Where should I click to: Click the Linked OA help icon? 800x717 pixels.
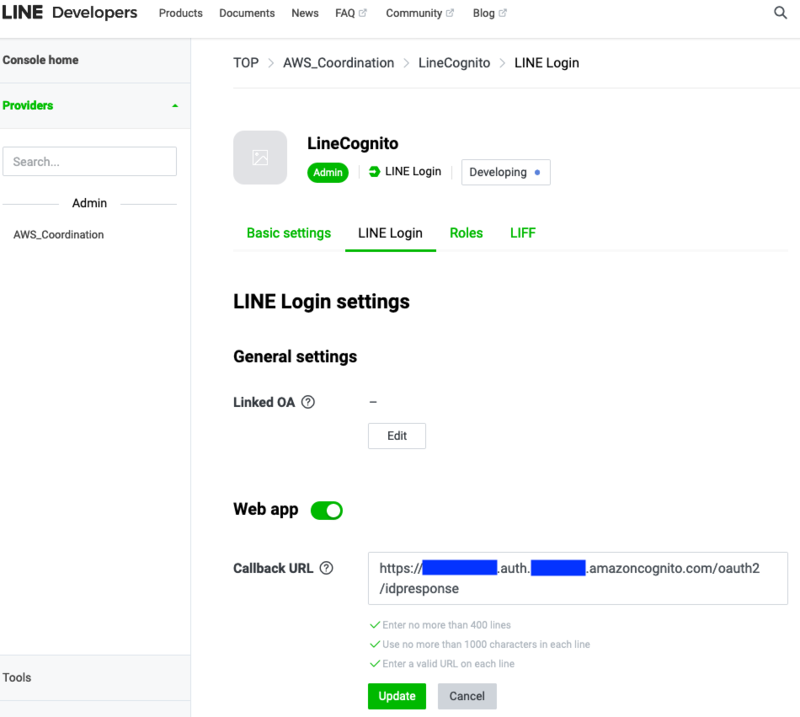coord(308,402)
